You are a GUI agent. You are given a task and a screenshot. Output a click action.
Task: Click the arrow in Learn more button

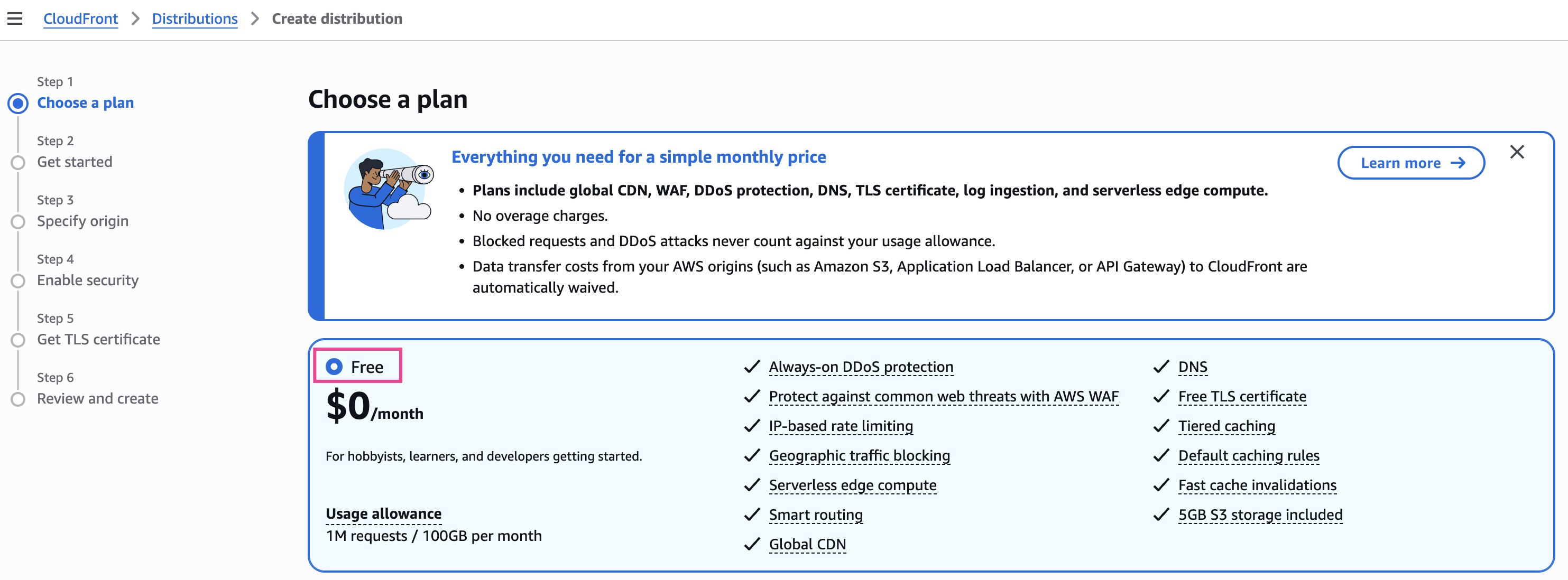coord(1458,163)
